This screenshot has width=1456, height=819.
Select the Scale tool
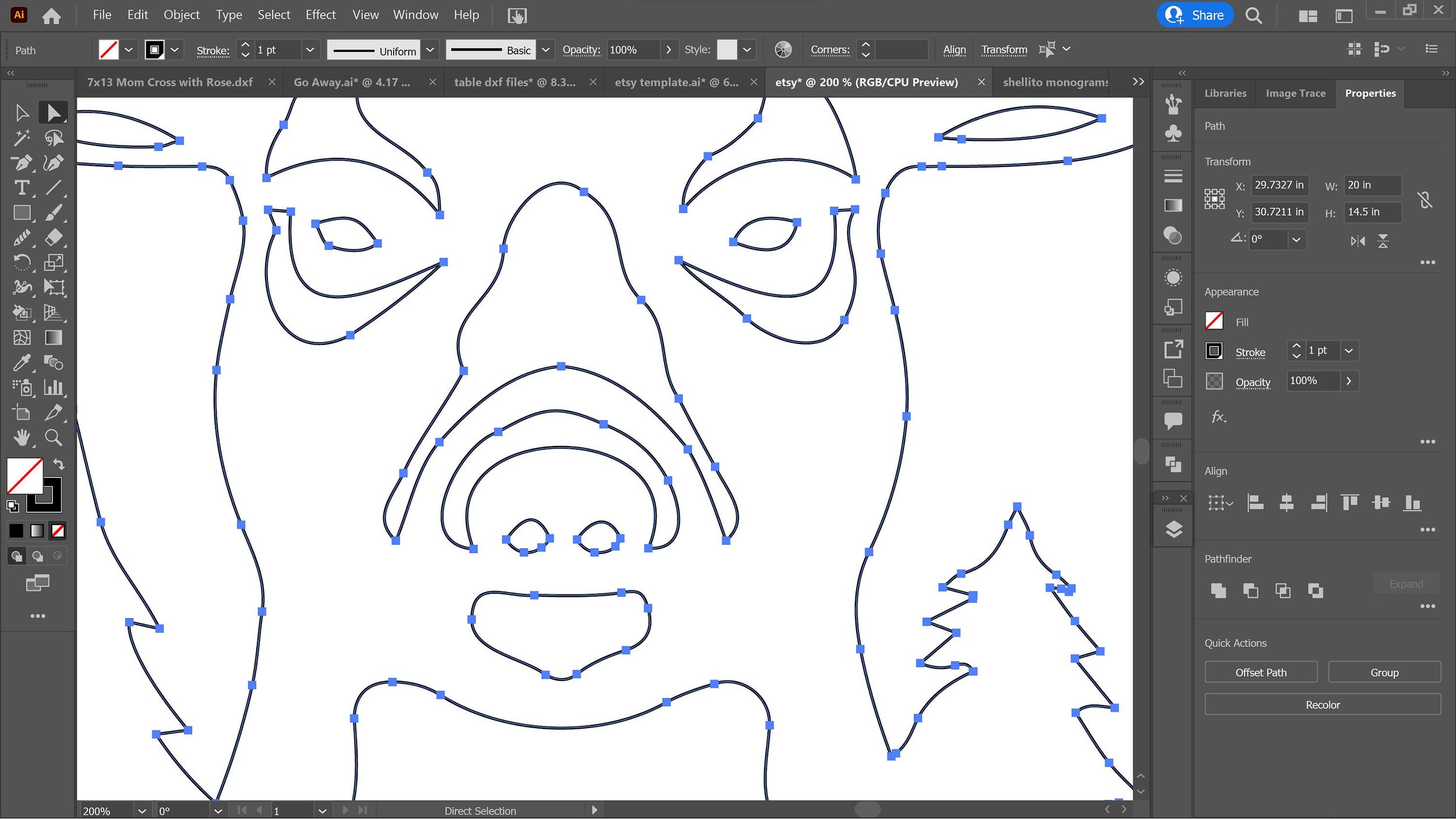54,263
